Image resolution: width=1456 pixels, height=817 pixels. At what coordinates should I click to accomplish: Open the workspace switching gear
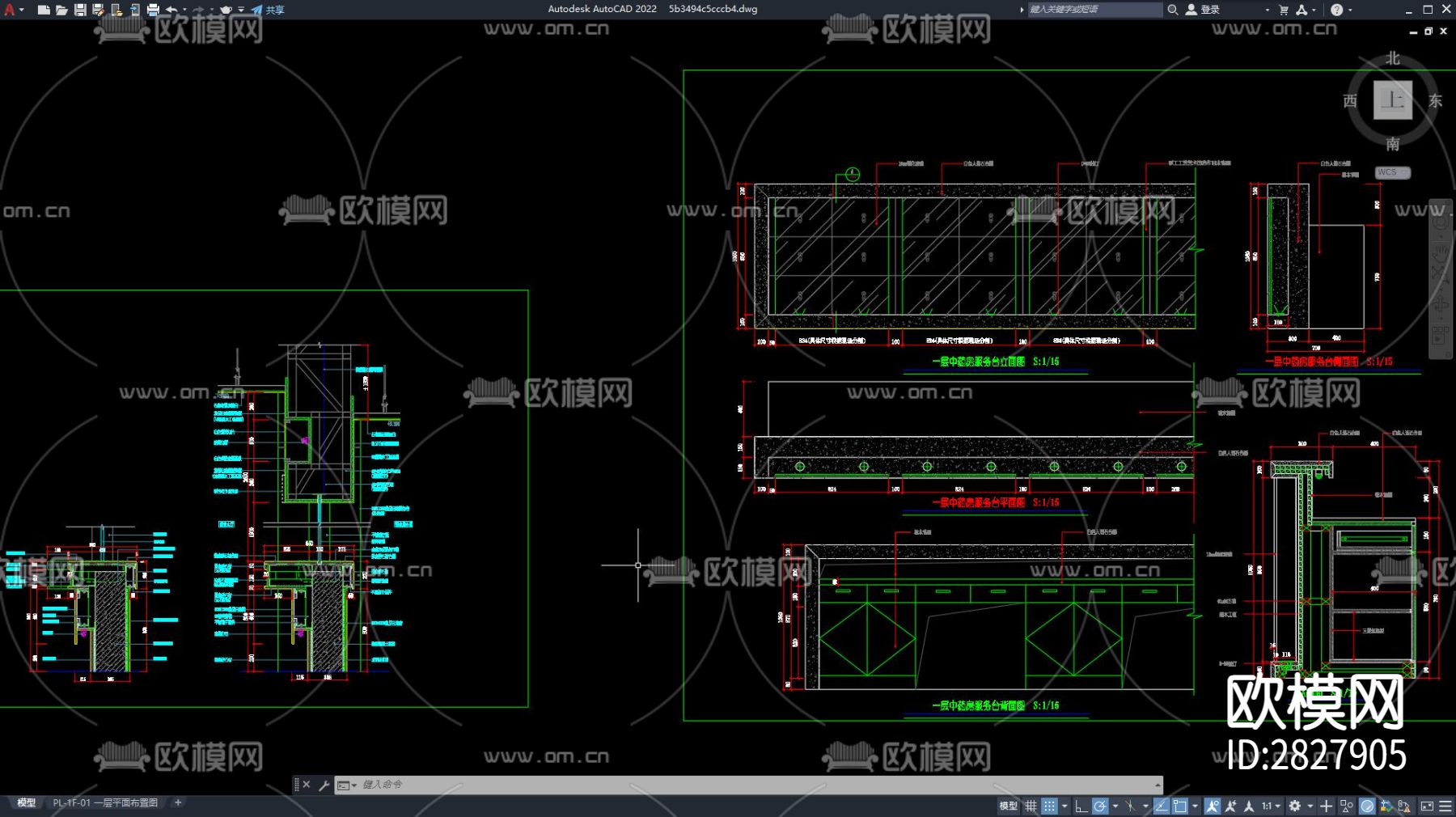[x=1295, y=806]
